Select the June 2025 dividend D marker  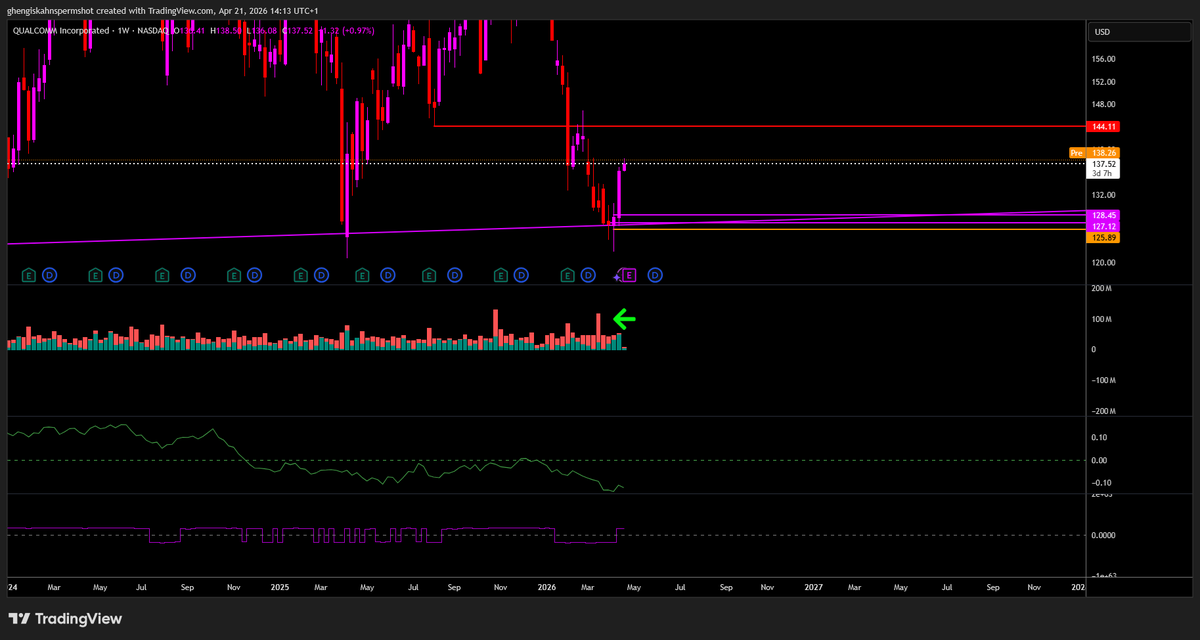tap(388, 274)
